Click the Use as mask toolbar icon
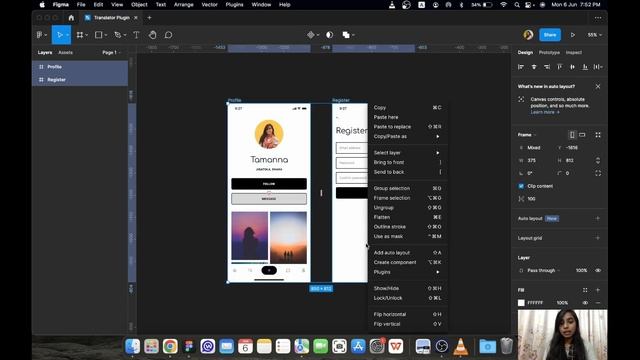Viewport: 640px width, 360px height. pyautogui.click(x=329, y=35)
